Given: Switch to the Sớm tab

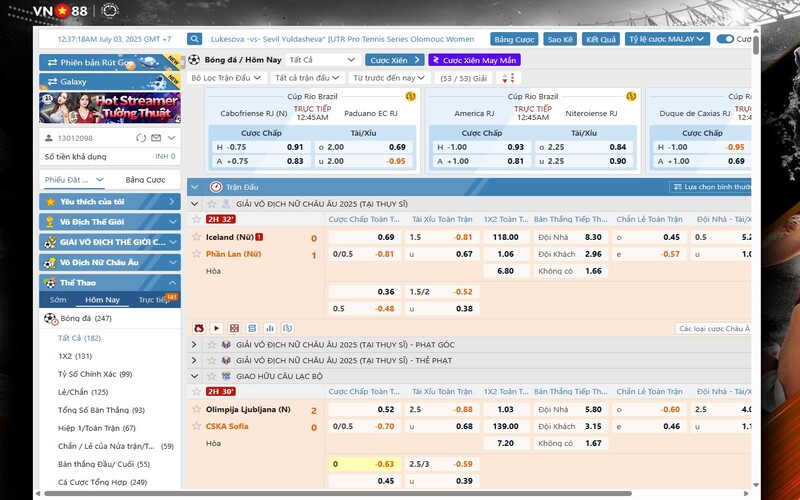Looking at the screenshot, I should coord(58,299).
